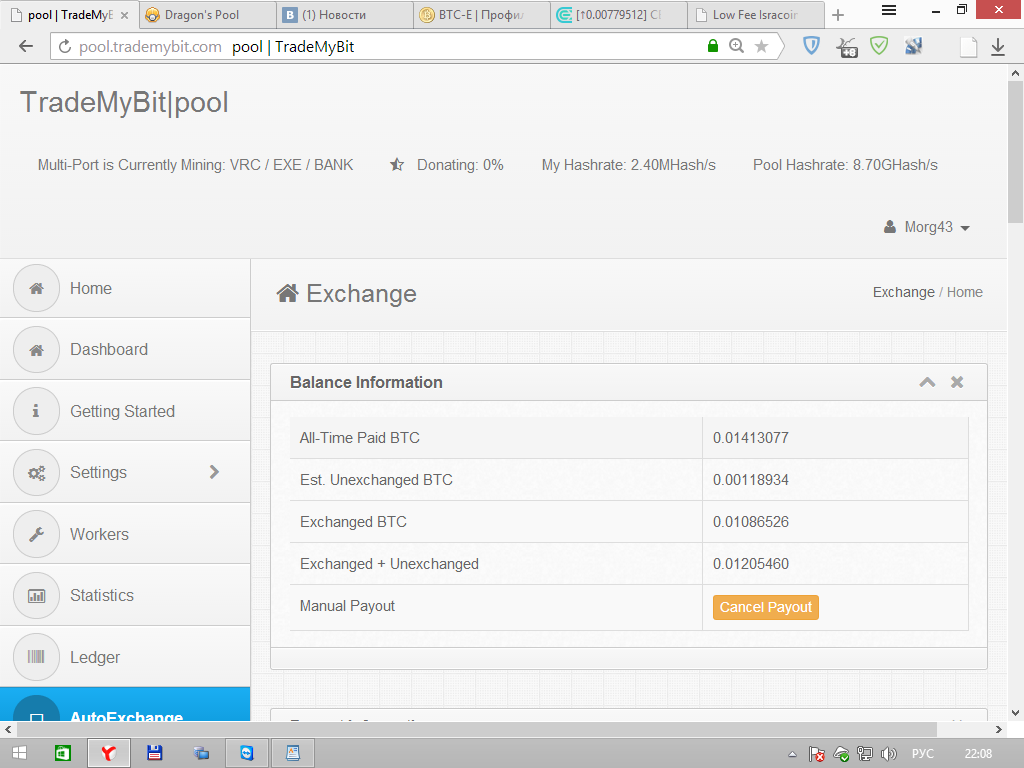Select AutoExchange in the sidebar

125,704
